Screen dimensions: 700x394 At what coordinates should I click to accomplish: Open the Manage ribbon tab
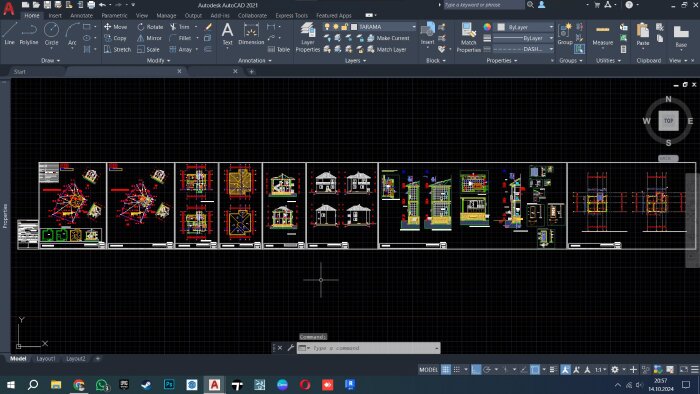click(166, 15)
